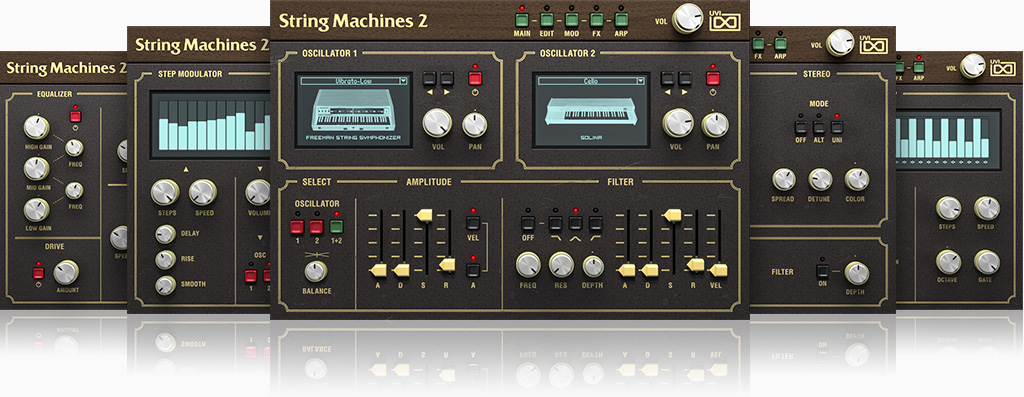
Task: Click the stereo DETUNE knob
Action: point(820,179)
